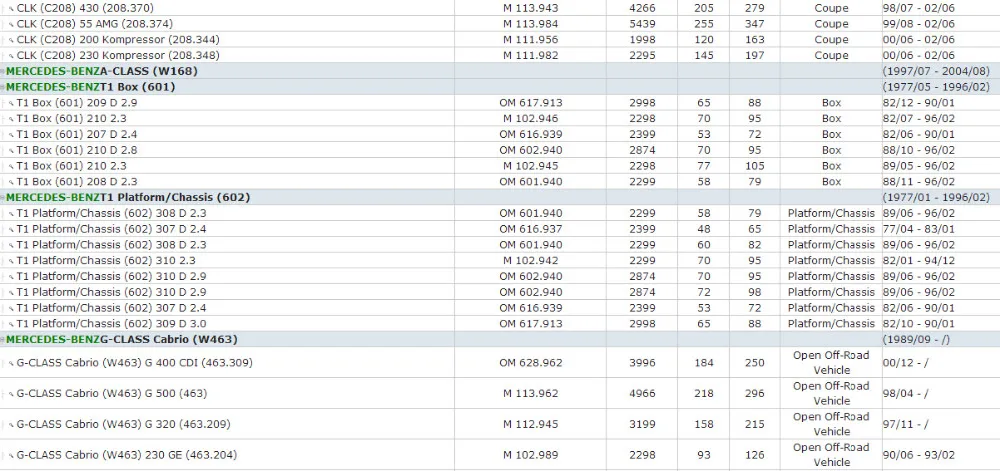
Task: Click Open Off-Road Vehicle in G 500 row
Action: [831, 394]
